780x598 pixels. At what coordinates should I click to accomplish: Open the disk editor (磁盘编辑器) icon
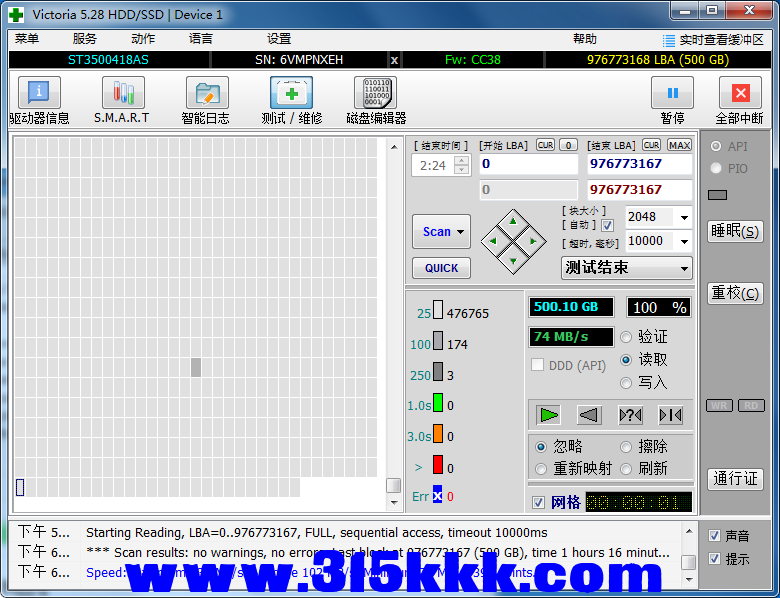coord(375,93)
